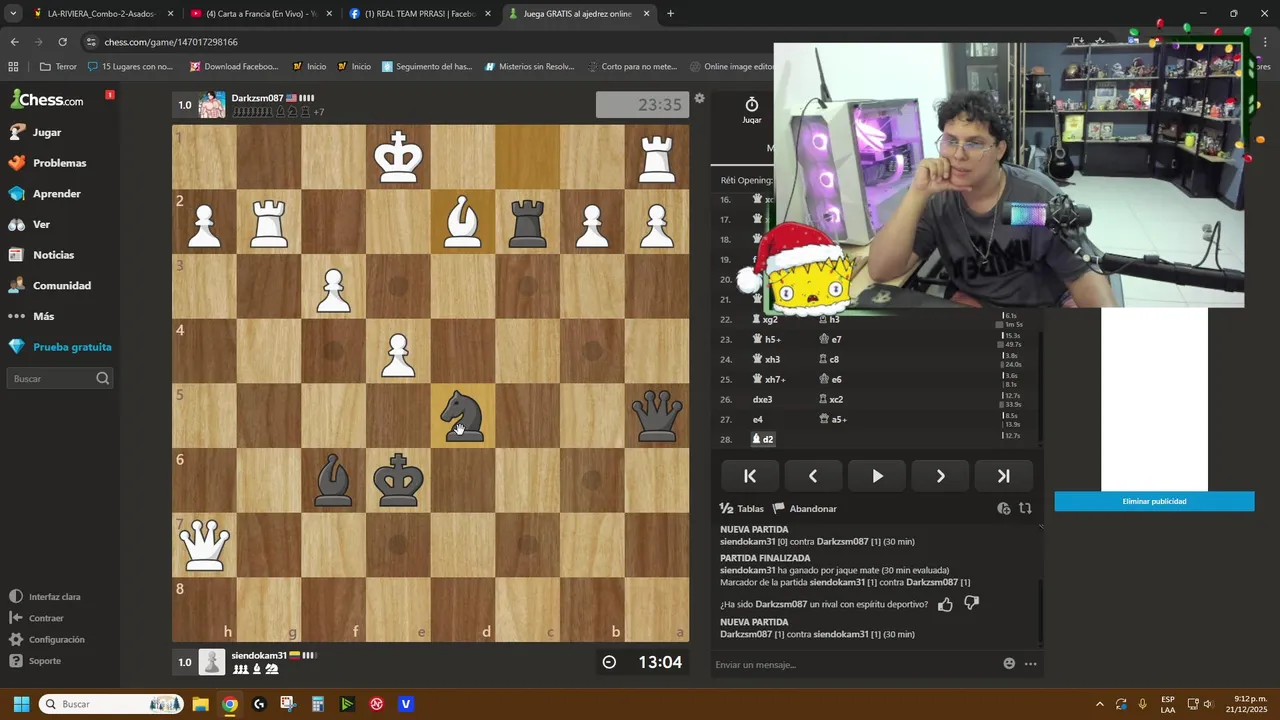Image resolution: width=1280 pixels, height=720 pixels.
Task: Open a new browser tab
Action: 670,14
